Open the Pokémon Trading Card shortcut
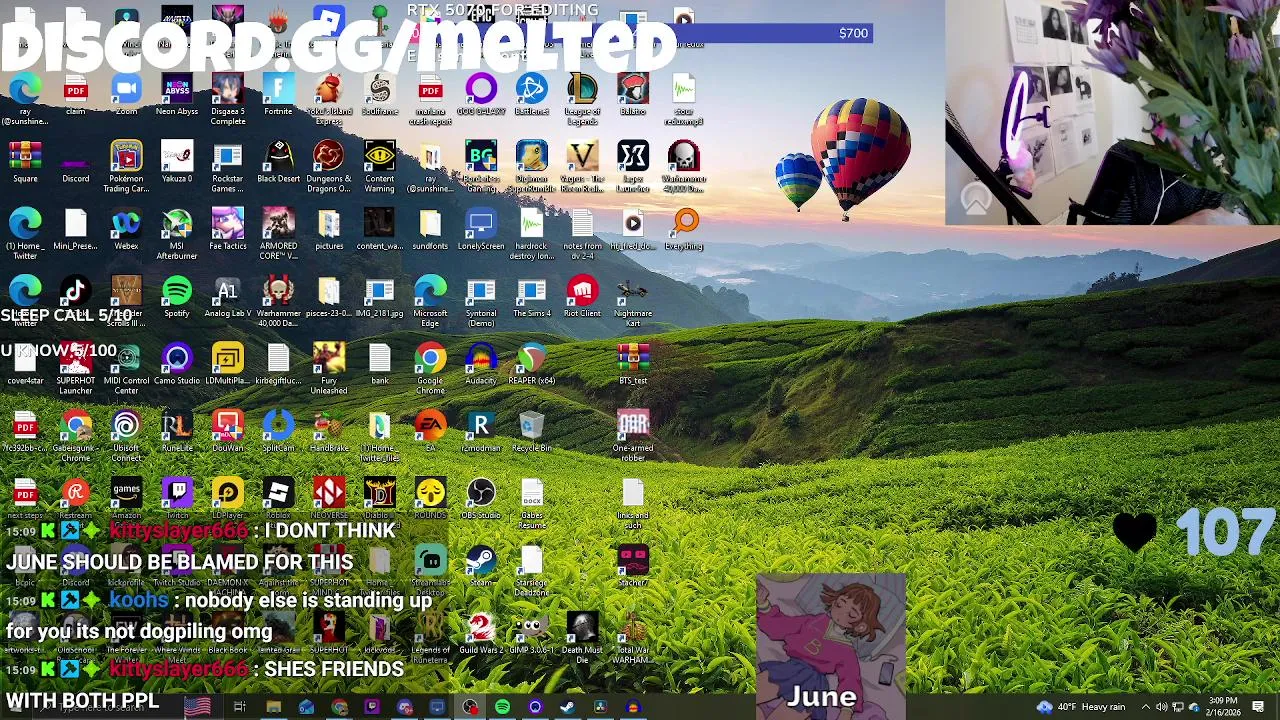1280x720 pixels. 126,167
